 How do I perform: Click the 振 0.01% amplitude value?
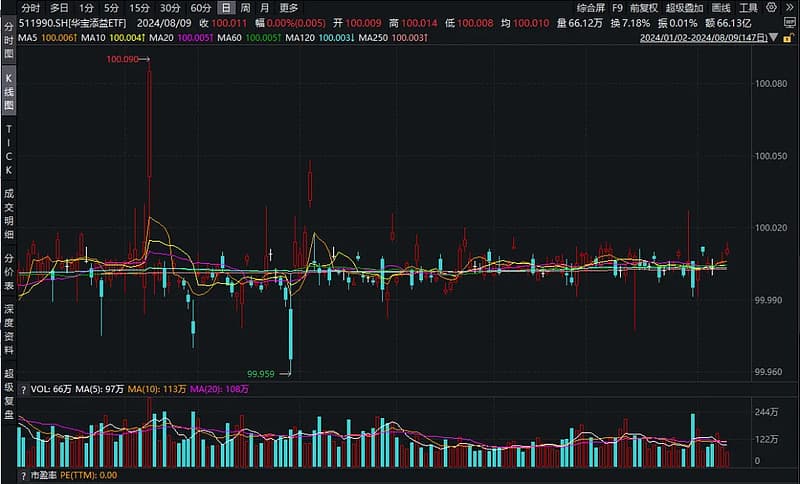(x=678, y=23)
